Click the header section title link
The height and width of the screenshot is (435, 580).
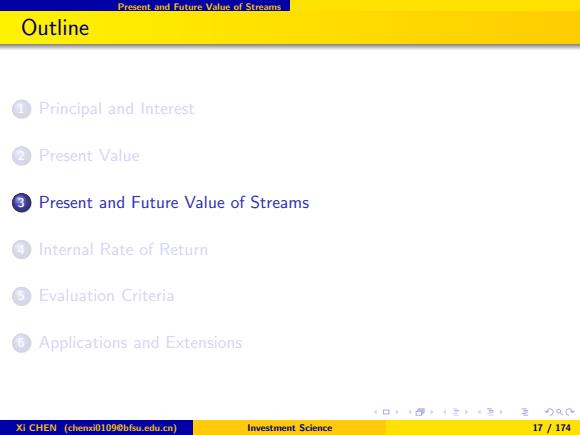coord(199,6)
